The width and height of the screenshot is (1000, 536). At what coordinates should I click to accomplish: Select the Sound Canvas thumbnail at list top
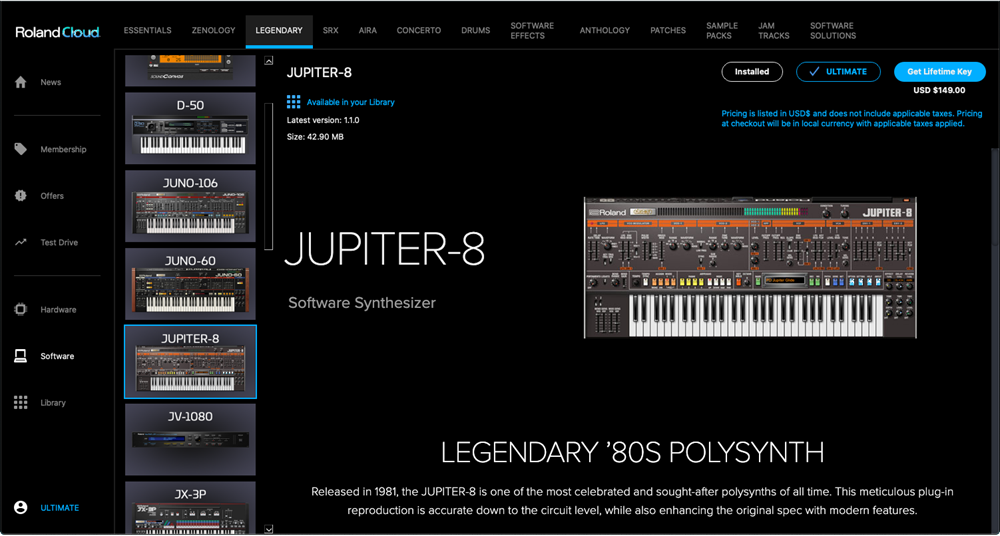[190, 70]
